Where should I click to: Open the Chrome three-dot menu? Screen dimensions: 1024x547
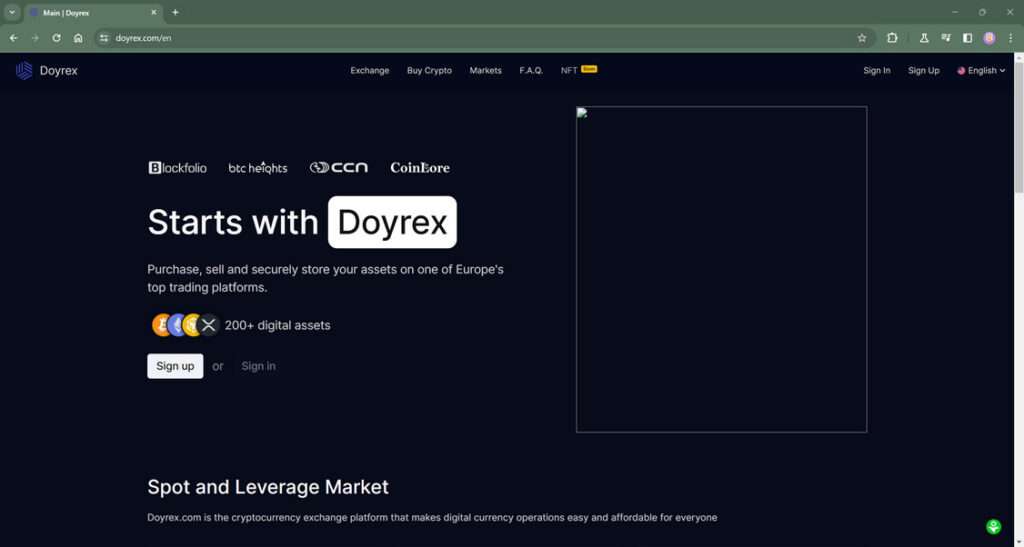click(1010, 38)
